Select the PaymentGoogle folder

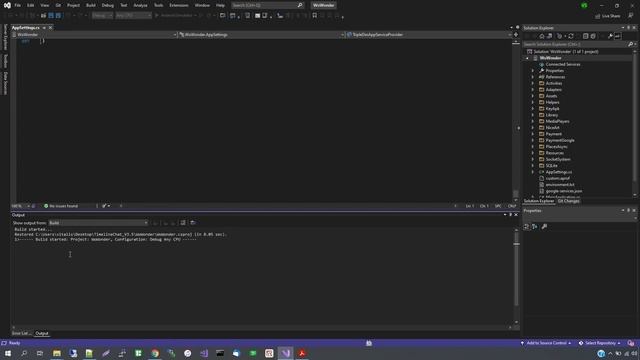(x=560, y=140)
